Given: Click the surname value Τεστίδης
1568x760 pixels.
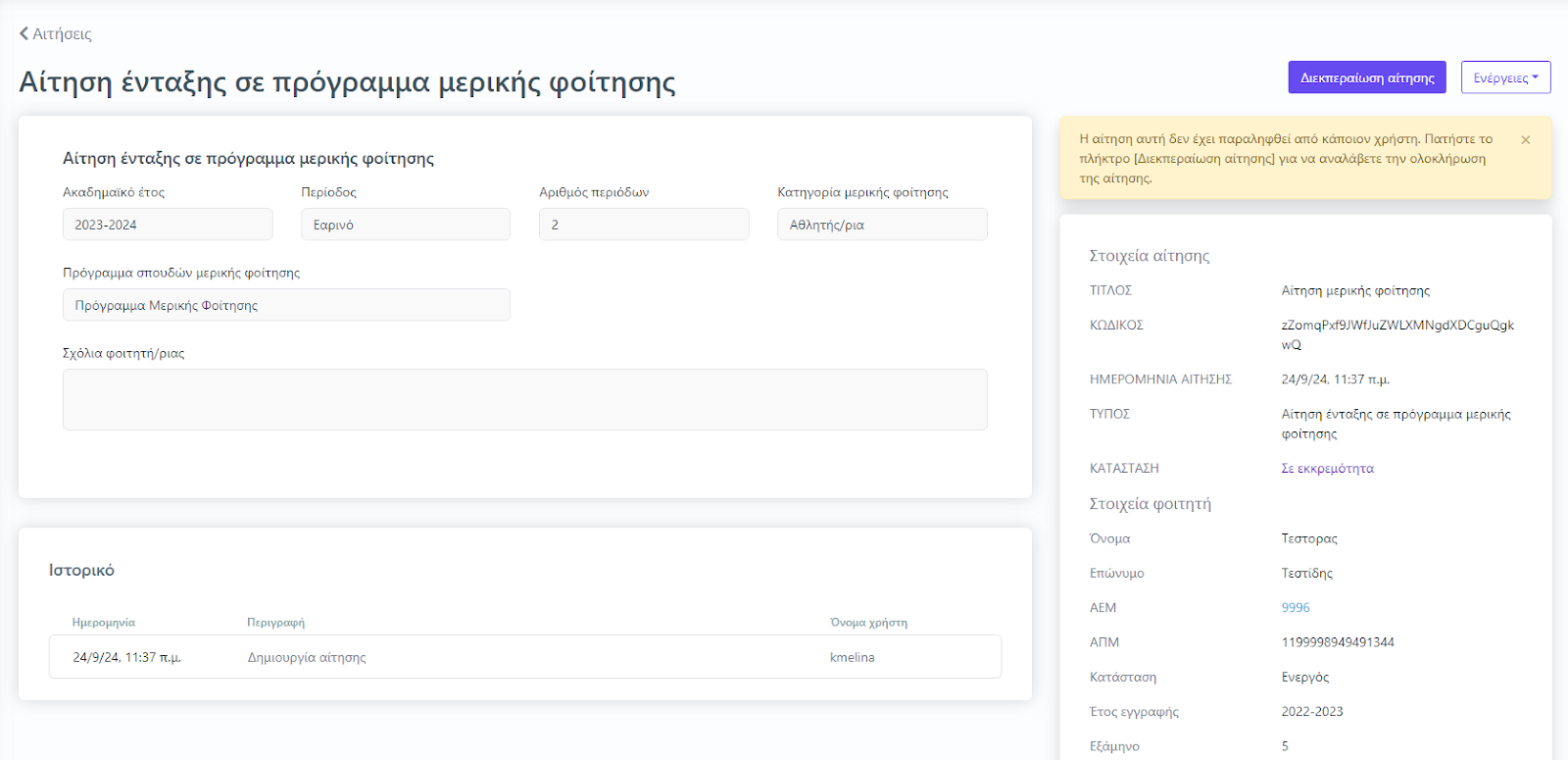Looking at the screenshot, I should point(1307,573).
